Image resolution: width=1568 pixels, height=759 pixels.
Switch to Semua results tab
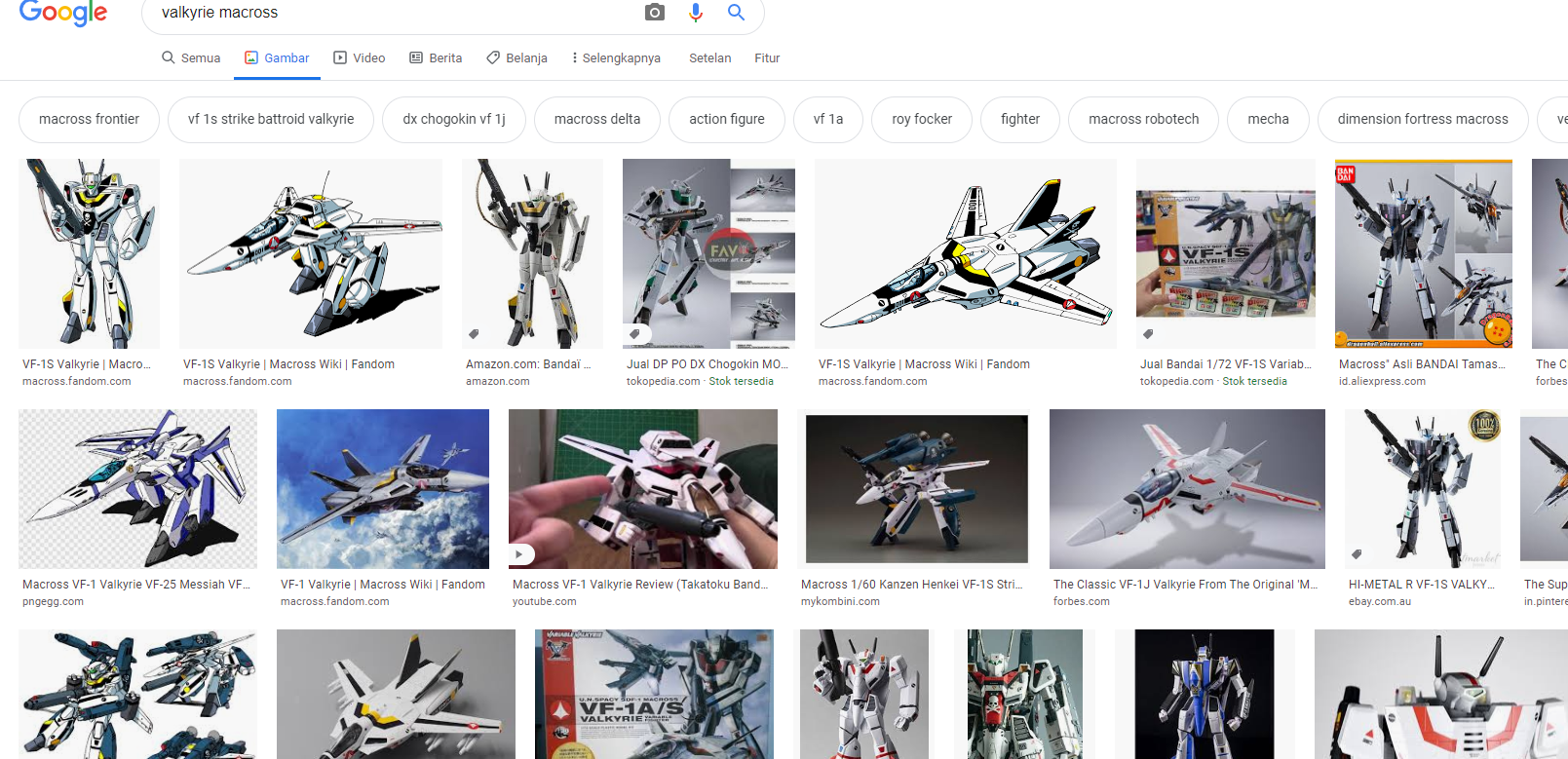click(191, 57)
